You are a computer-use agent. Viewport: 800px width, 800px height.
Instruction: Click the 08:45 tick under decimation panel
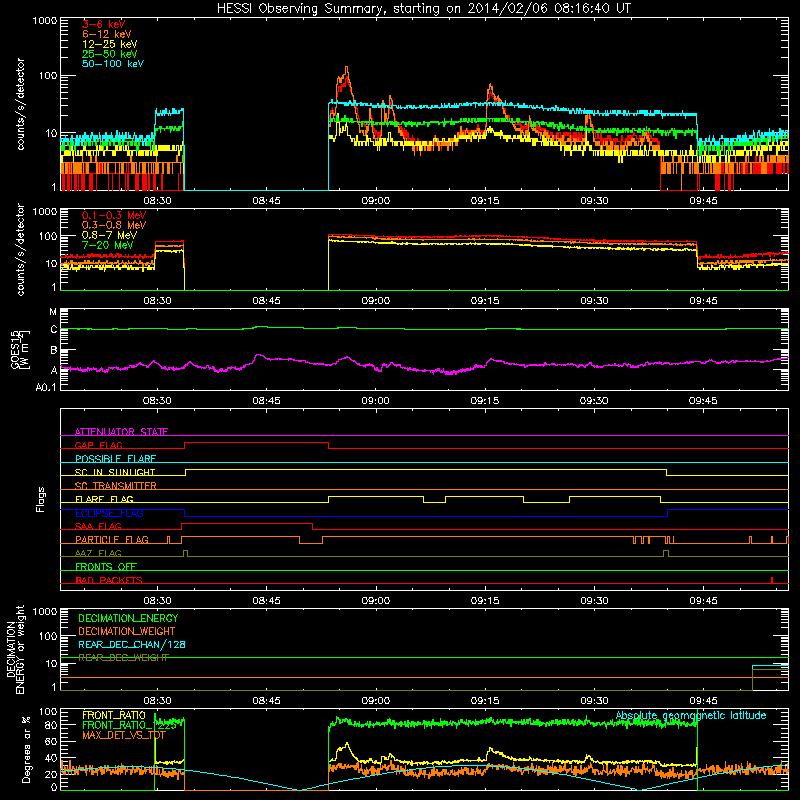point(266,701)
